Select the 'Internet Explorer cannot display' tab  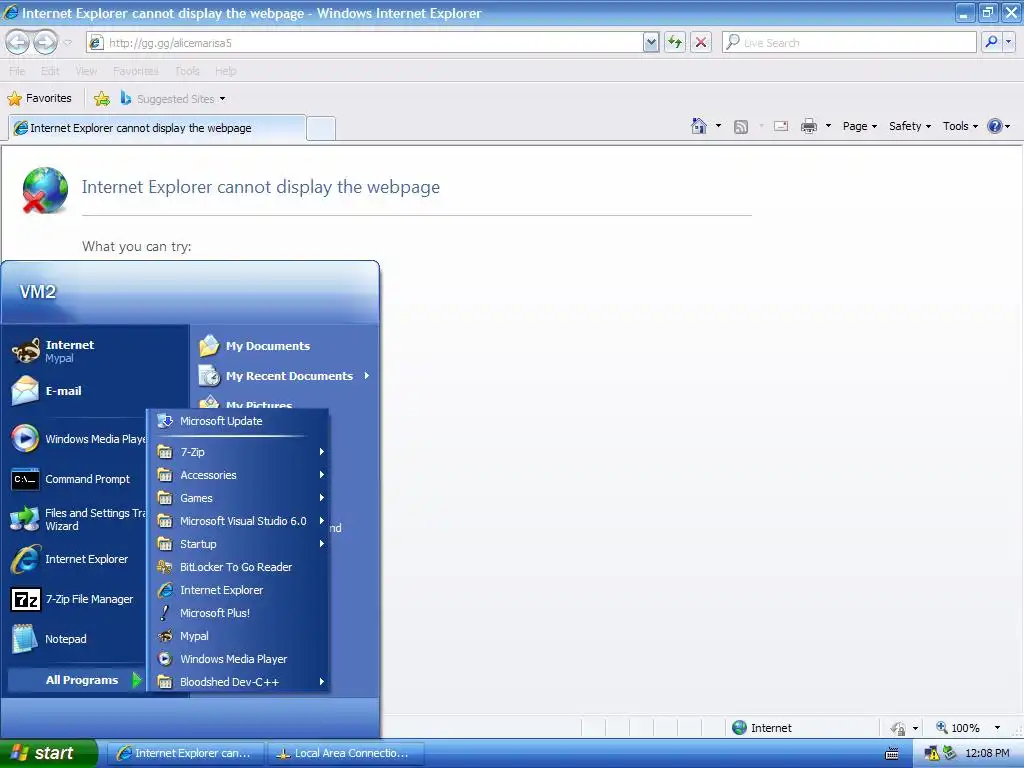click(157, 128)
